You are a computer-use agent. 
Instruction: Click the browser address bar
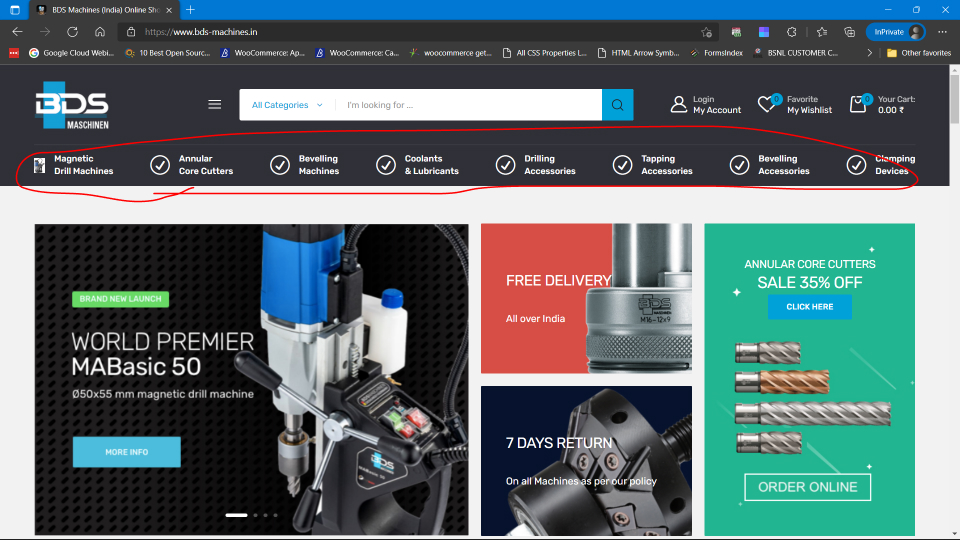pyautogui.click(x=417, y=32)
